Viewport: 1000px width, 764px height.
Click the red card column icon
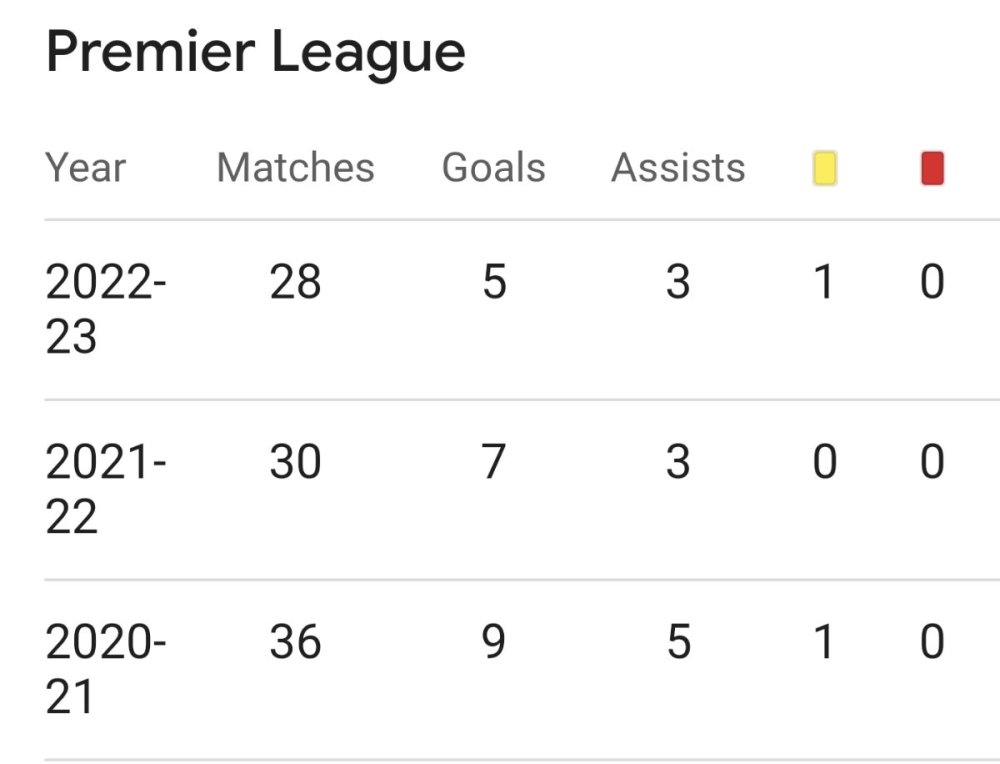click(932, 169)
